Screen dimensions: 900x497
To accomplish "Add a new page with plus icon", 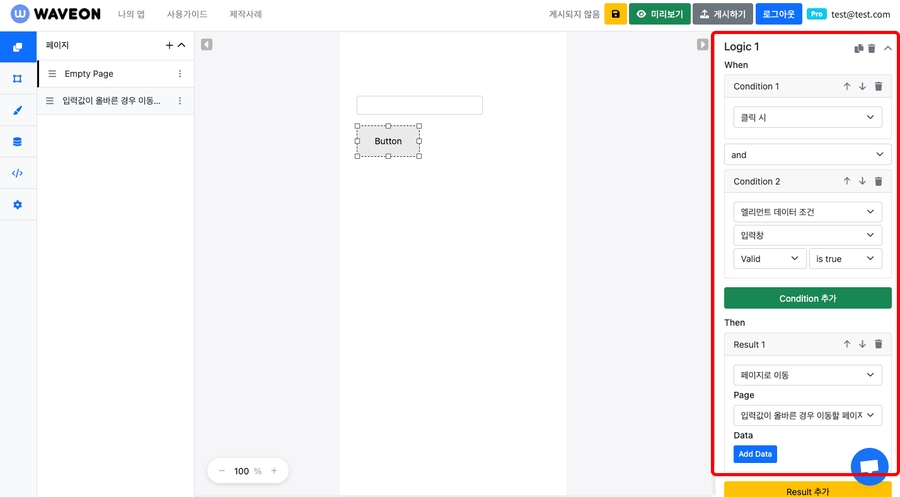I will (x=169, y=45).
